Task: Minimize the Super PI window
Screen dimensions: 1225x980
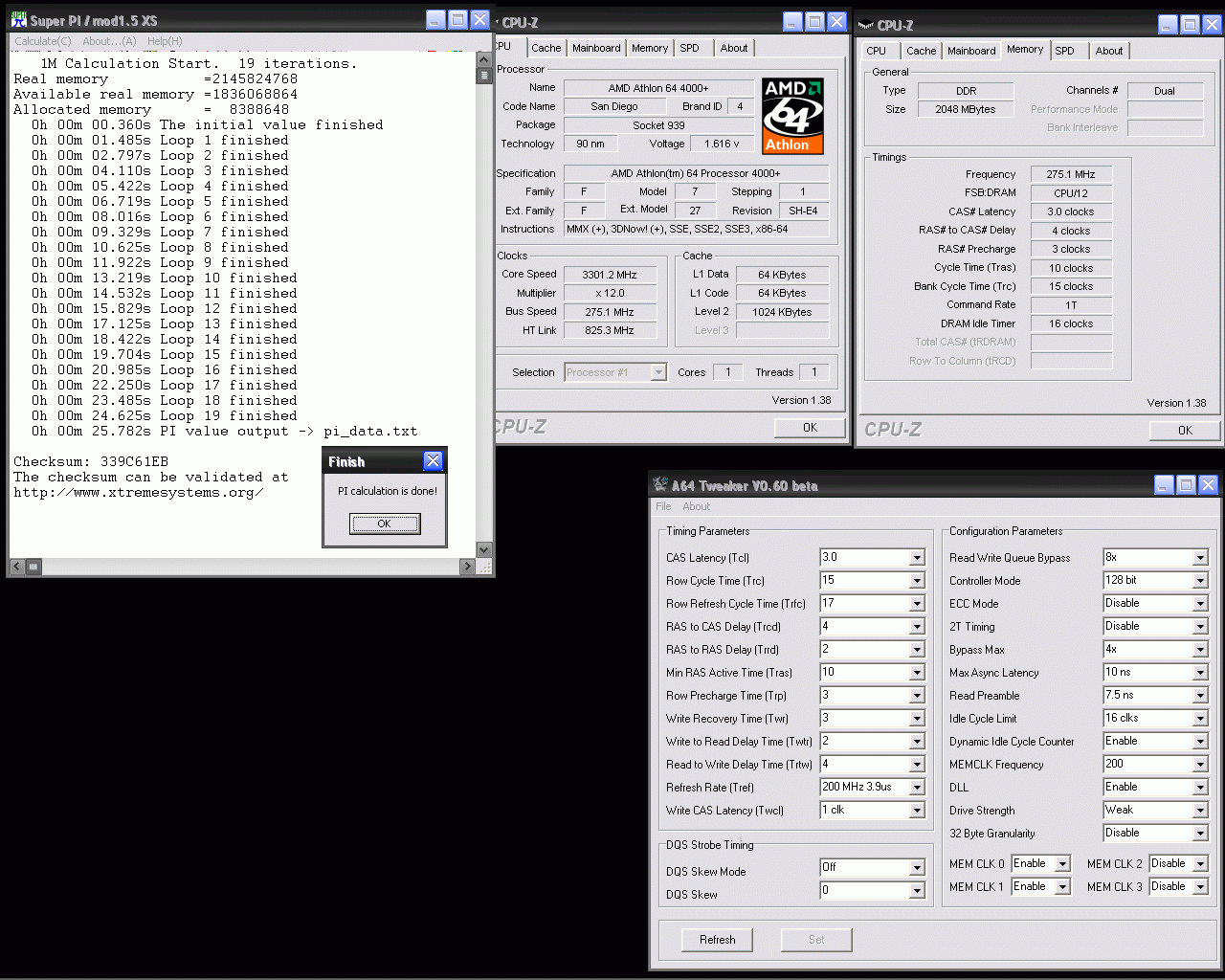Action: pos(435,20)
